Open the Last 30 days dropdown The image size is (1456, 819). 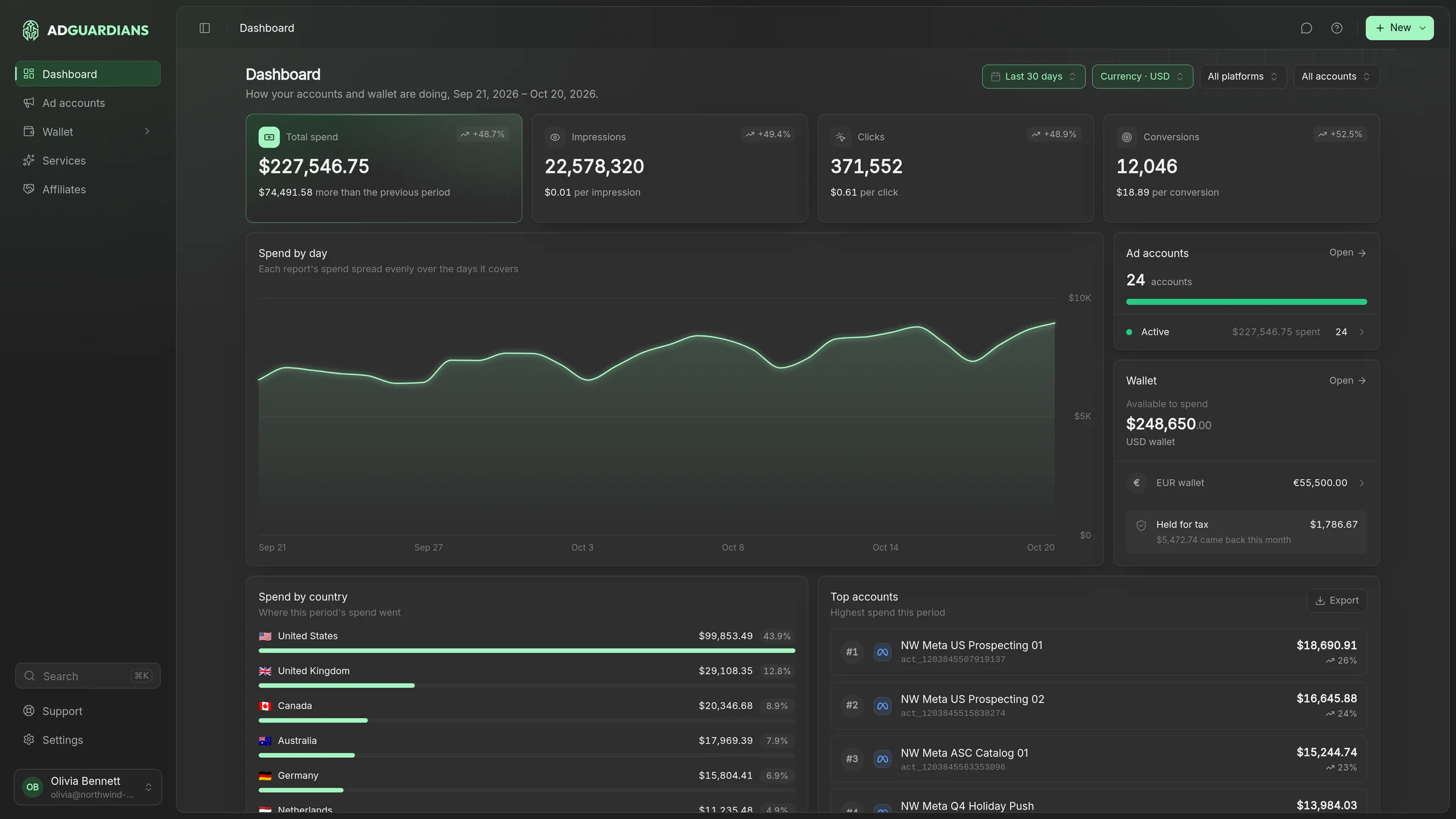1033,76
